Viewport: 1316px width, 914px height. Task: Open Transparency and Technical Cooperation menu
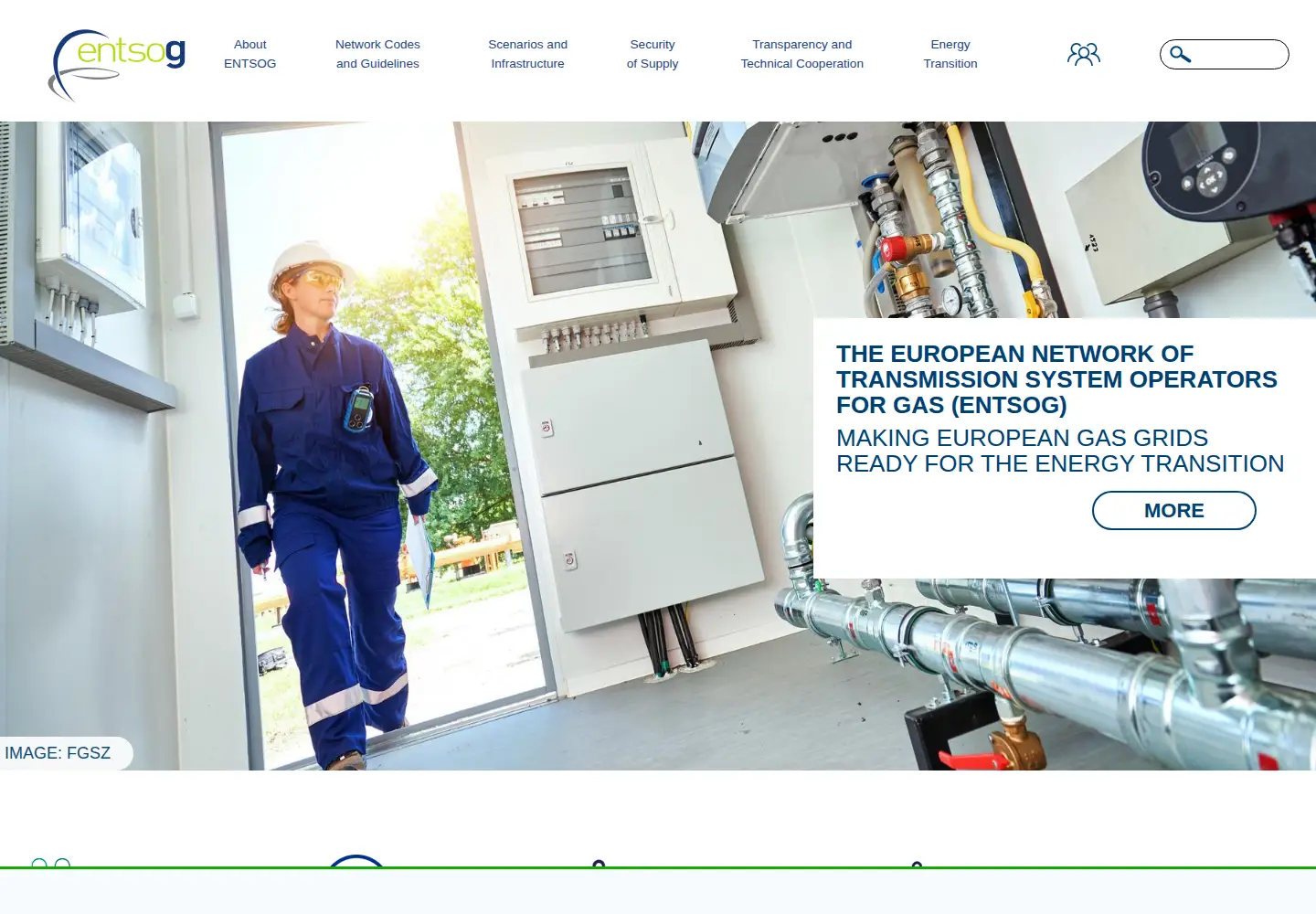point(801,54)
